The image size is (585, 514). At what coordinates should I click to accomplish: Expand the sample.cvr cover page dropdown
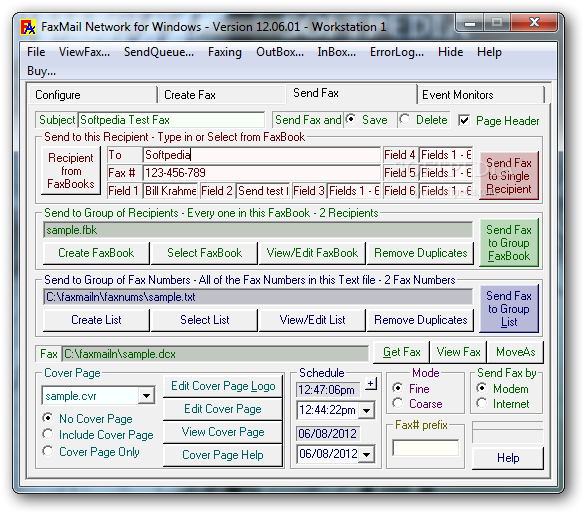tap(146, 395)
